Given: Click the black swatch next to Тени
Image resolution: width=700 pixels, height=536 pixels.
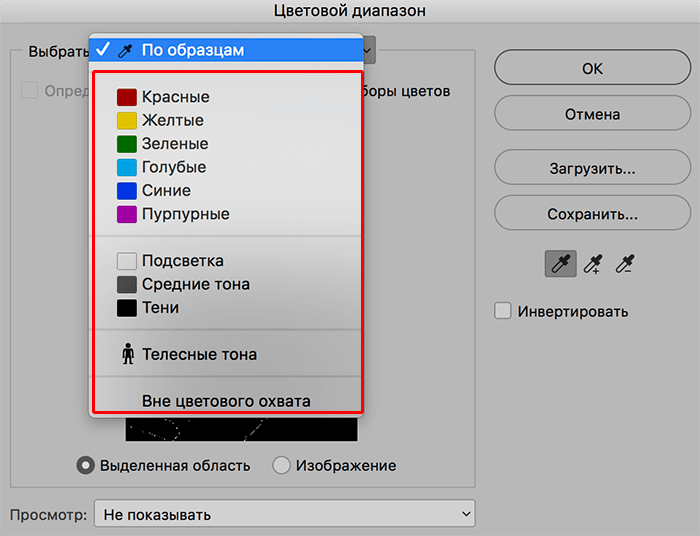Looking at the screenshot, I should [127, 307].
